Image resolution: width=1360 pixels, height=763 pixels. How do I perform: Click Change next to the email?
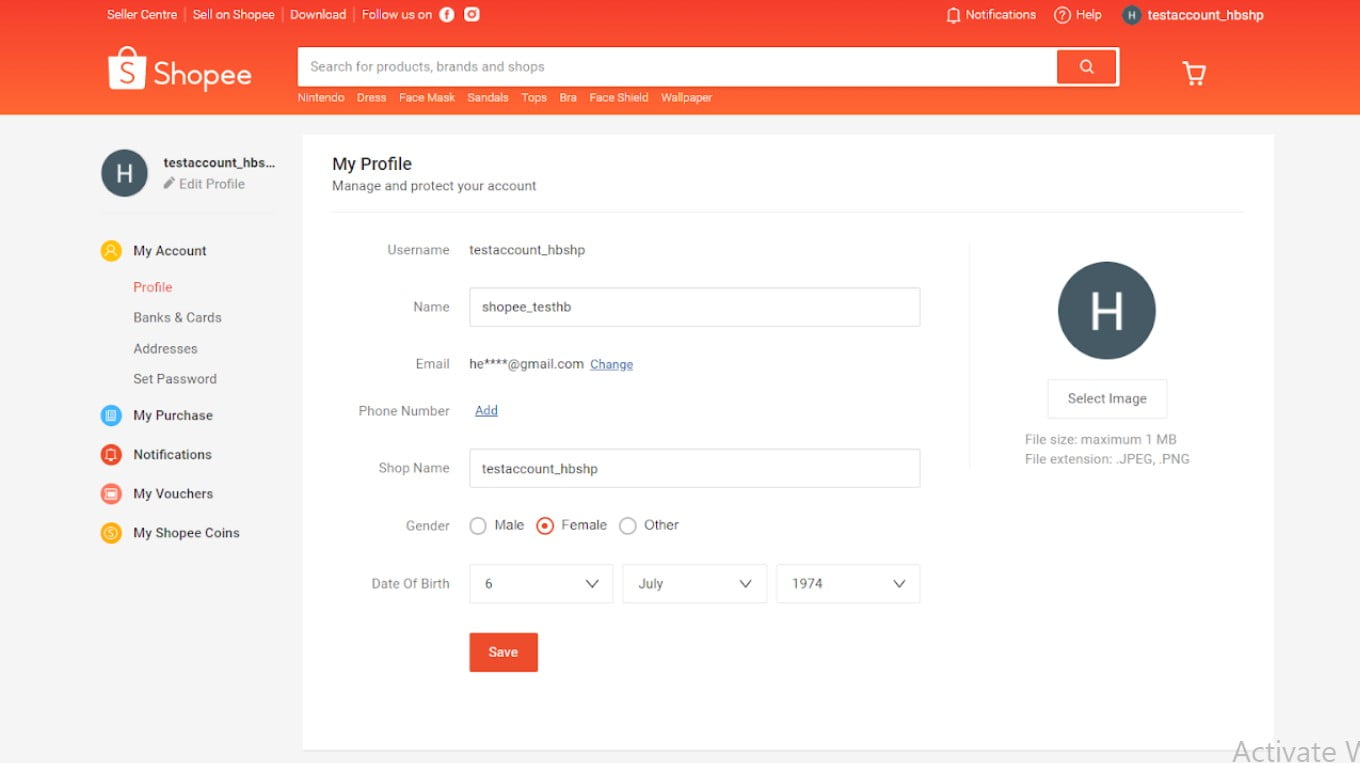[x=611, y=364]
